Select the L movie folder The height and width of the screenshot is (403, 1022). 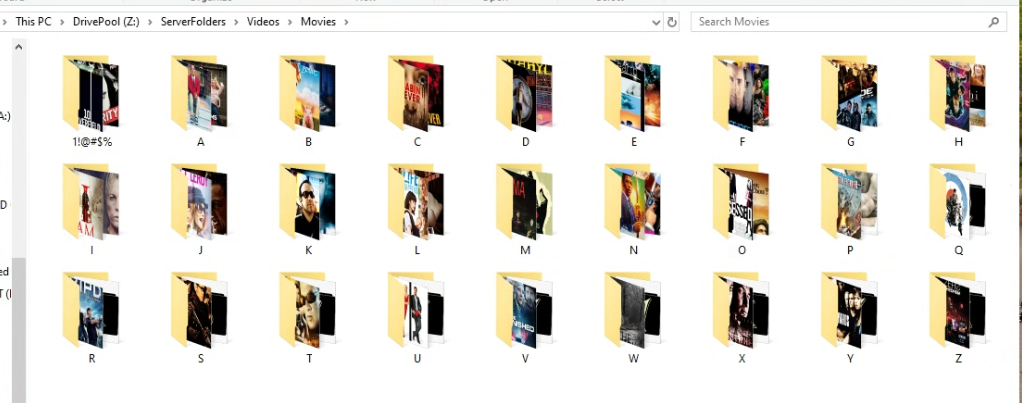click(416, 202)
